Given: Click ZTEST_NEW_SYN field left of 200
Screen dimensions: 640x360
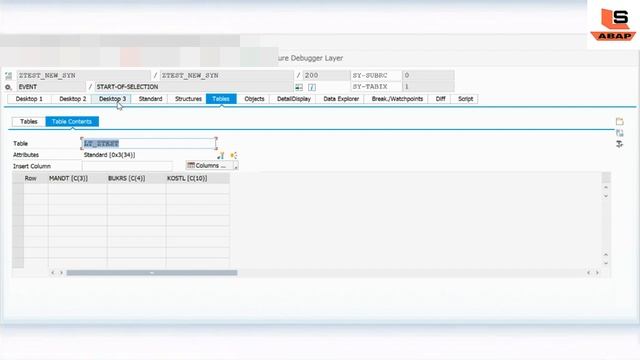Looking at the screenshot, I should point(227,76).
